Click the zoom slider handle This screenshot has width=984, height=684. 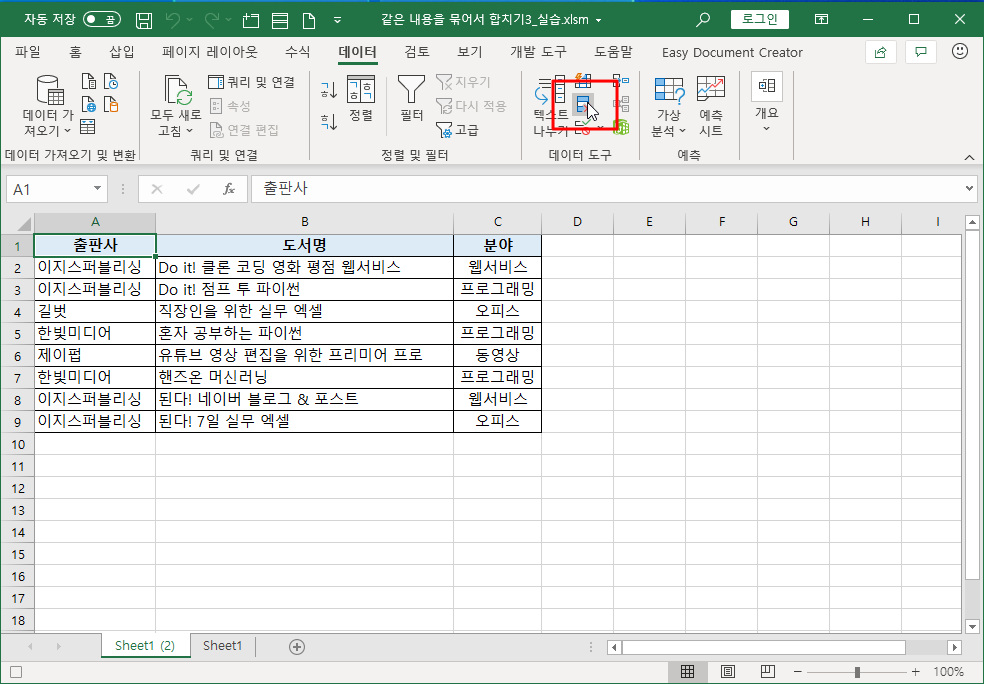tap(857, 672)
